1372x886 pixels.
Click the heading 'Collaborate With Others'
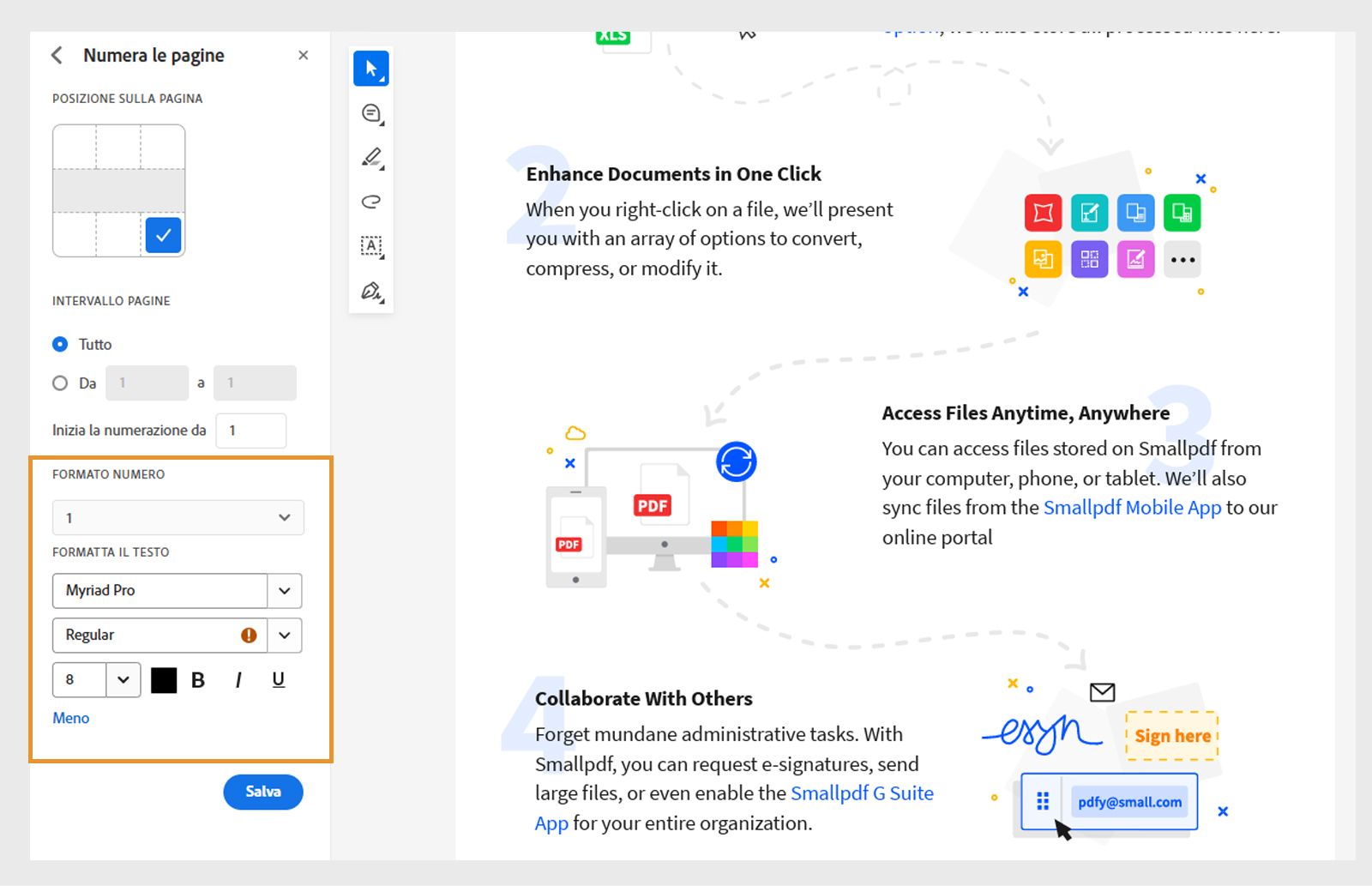[644, 699]
